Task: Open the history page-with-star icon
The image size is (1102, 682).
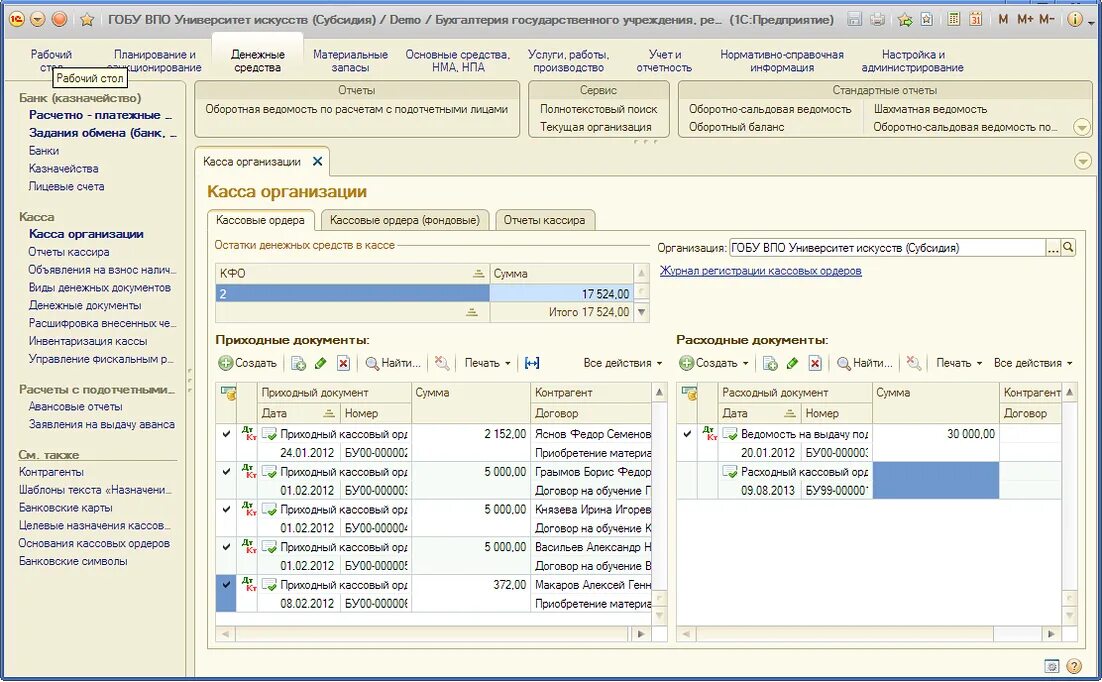Action: [927, 20]
